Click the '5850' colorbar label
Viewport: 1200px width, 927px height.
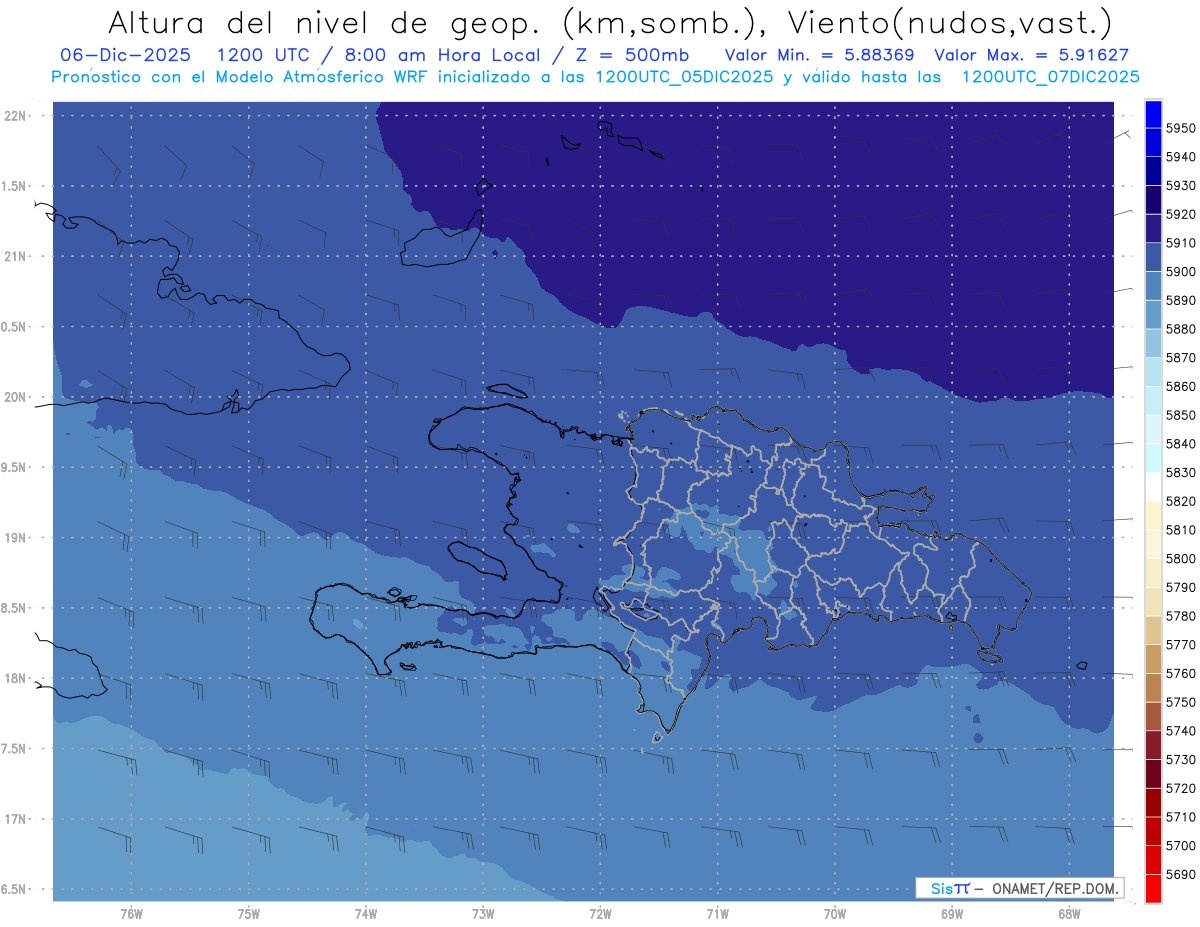coord(1180,415)
